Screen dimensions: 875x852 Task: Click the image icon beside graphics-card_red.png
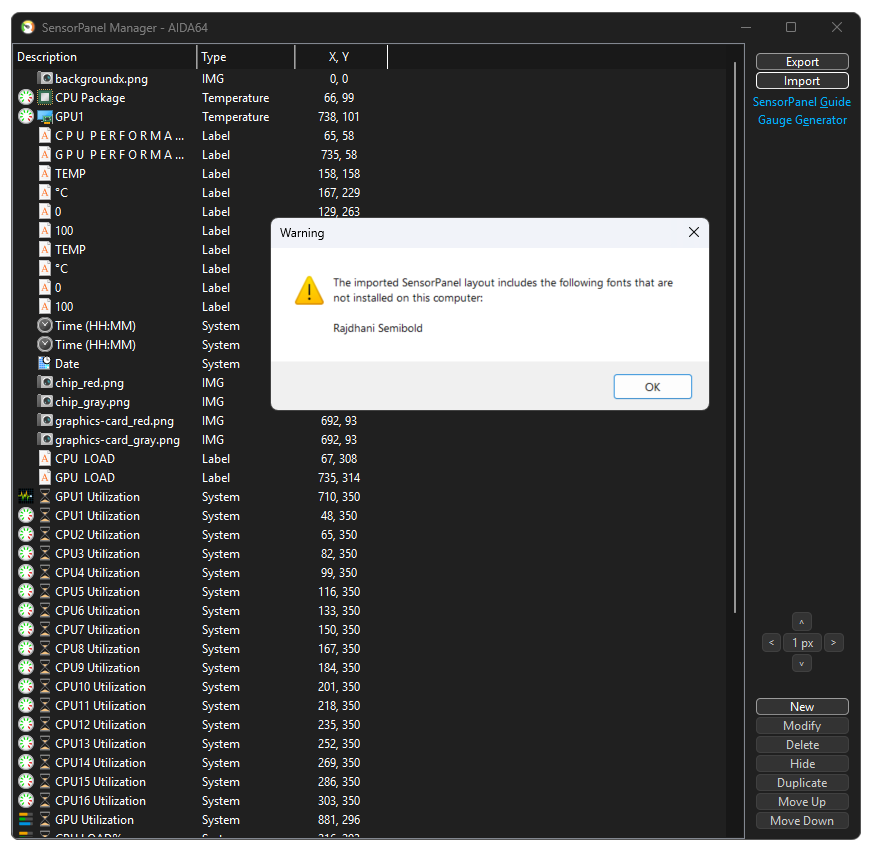[45, 421]
